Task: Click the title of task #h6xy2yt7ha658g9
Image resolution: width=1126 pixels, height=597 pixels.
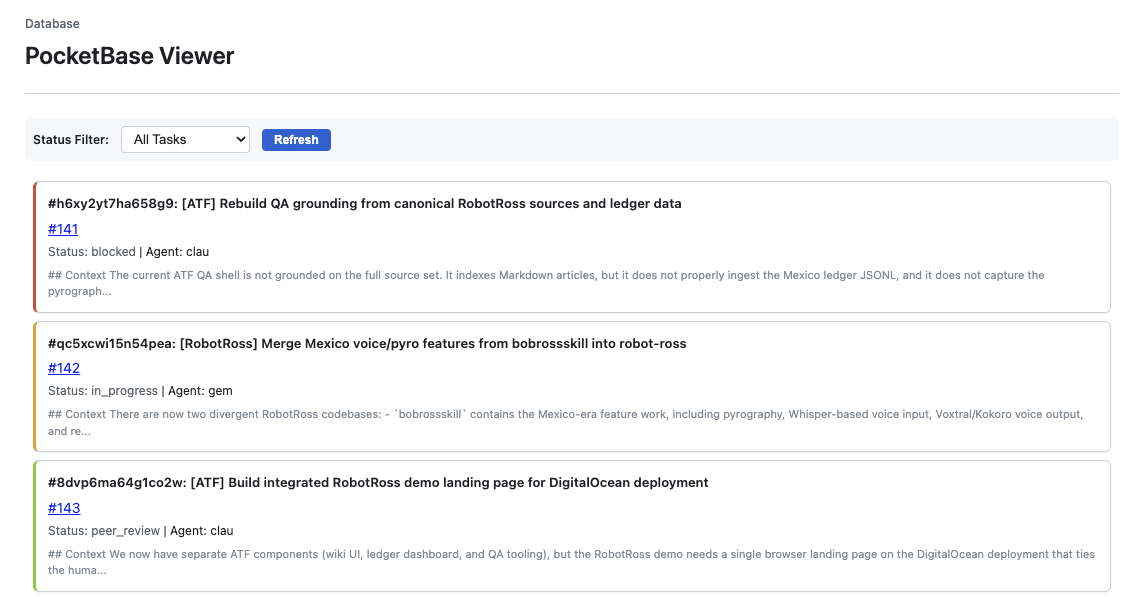Action: 366,203
